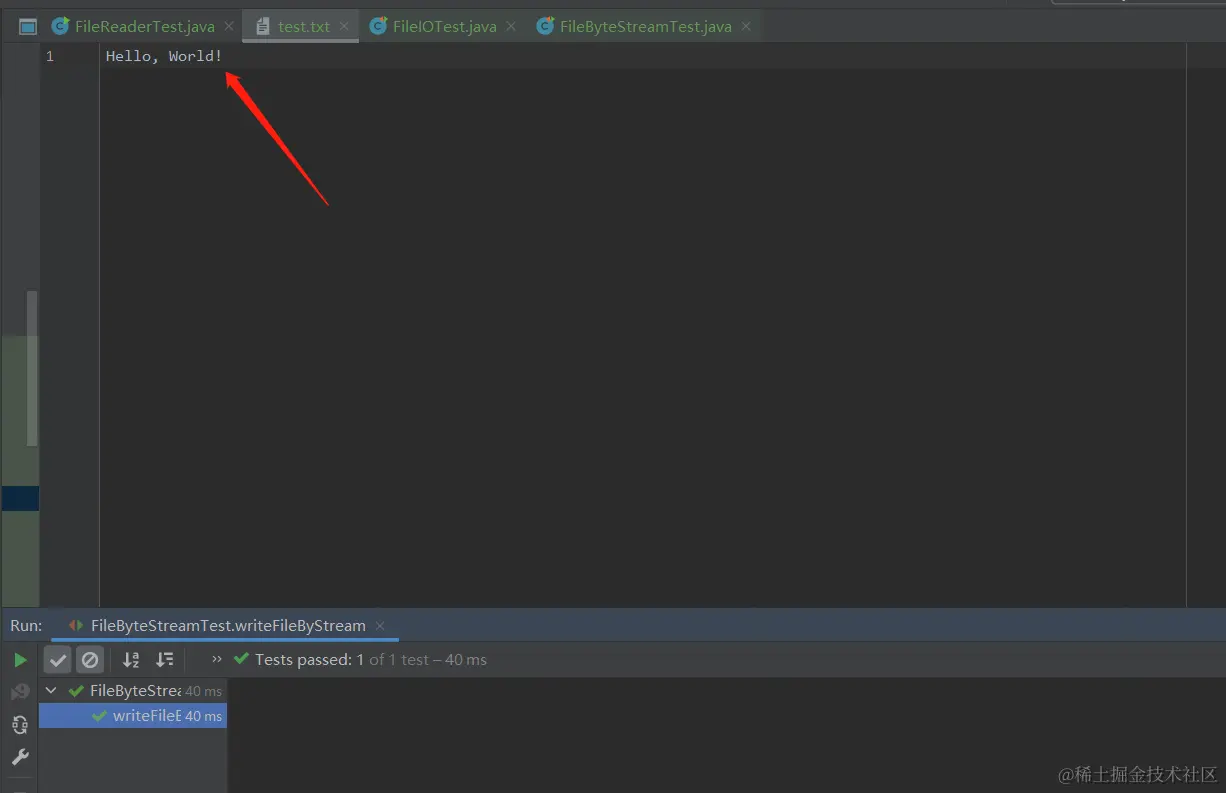Image resolution: width=1226 pixels, height=793 pixels.
Task: Click the run configuration icon on run tab
Action: coord(76,626)
